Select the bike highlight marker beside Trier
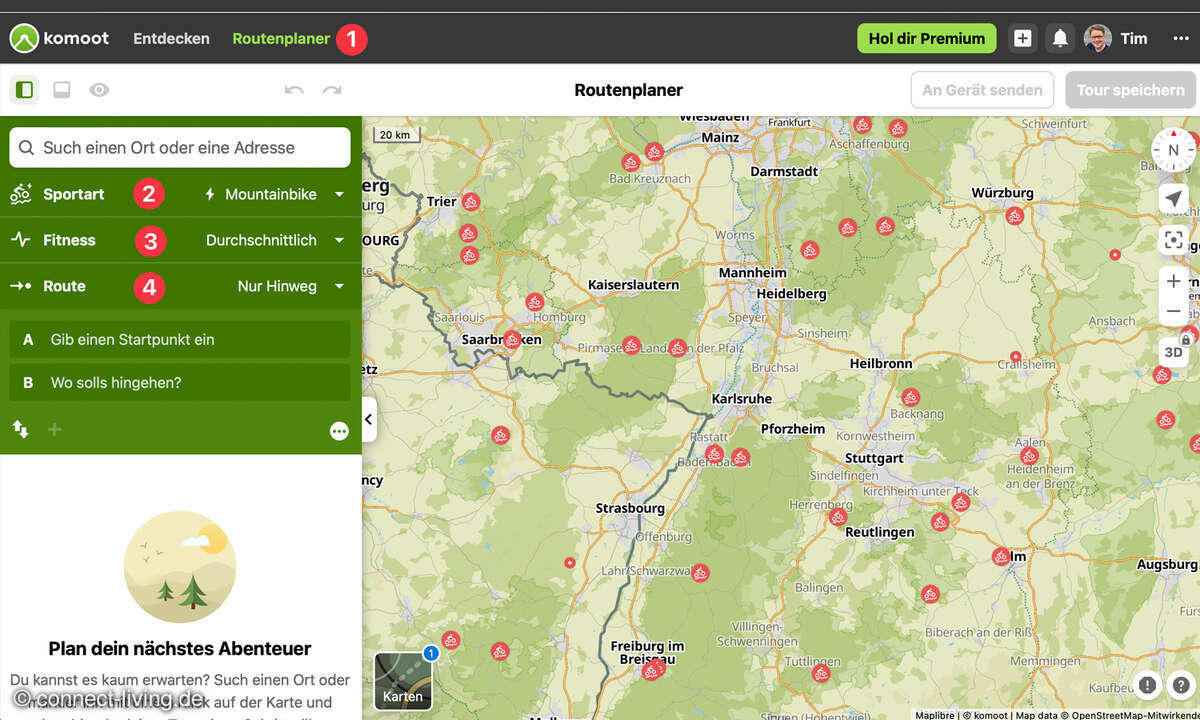 471,202
